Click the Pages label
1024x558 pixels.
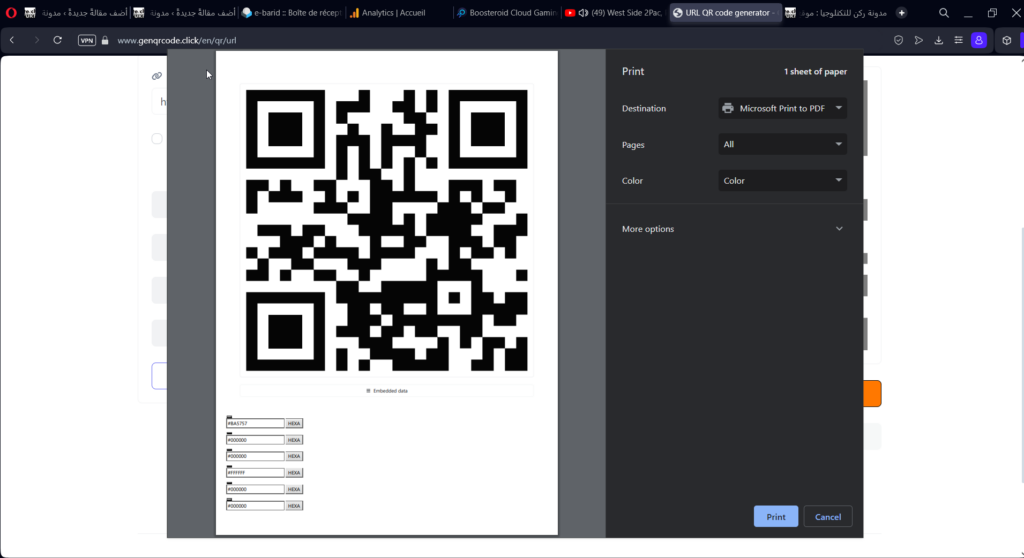(x=633, y=145)
